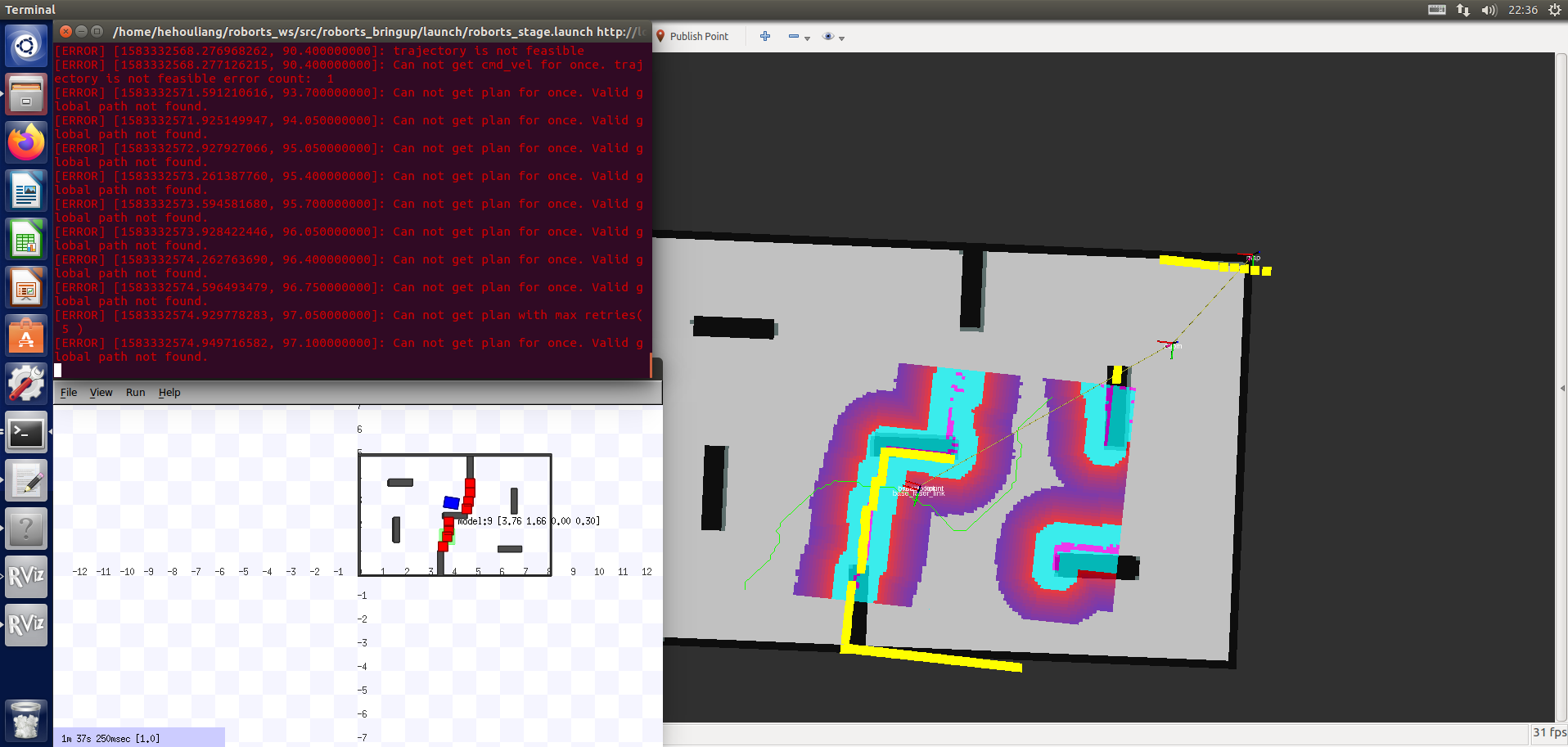Launch LibreOffice Writer from the dock
The width and height of the screenshot is (1568, 747).
(x=26, y=191)
